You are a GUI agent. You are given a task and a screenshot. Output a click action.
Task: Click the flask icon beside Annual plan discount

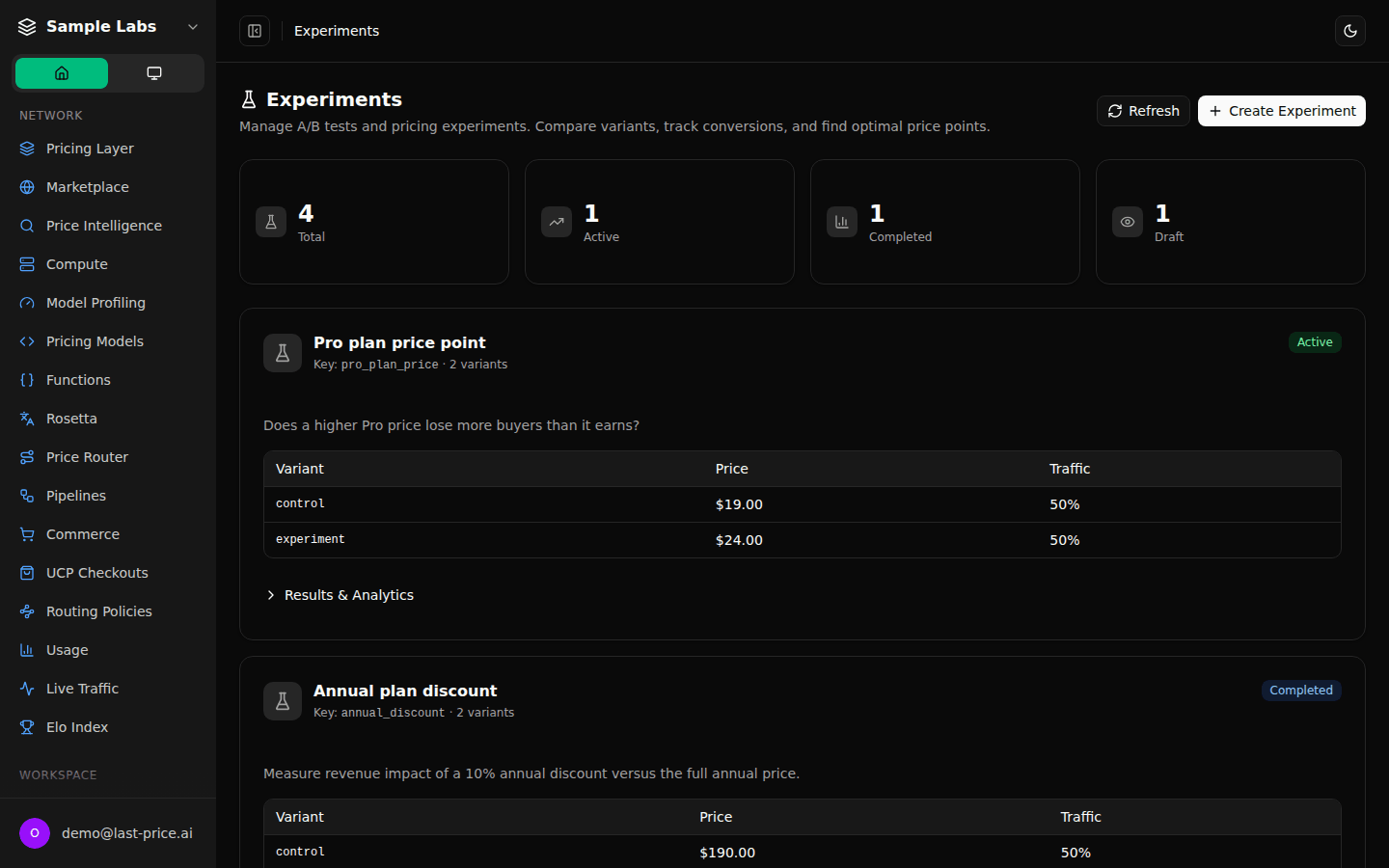[x=283, y=701]
